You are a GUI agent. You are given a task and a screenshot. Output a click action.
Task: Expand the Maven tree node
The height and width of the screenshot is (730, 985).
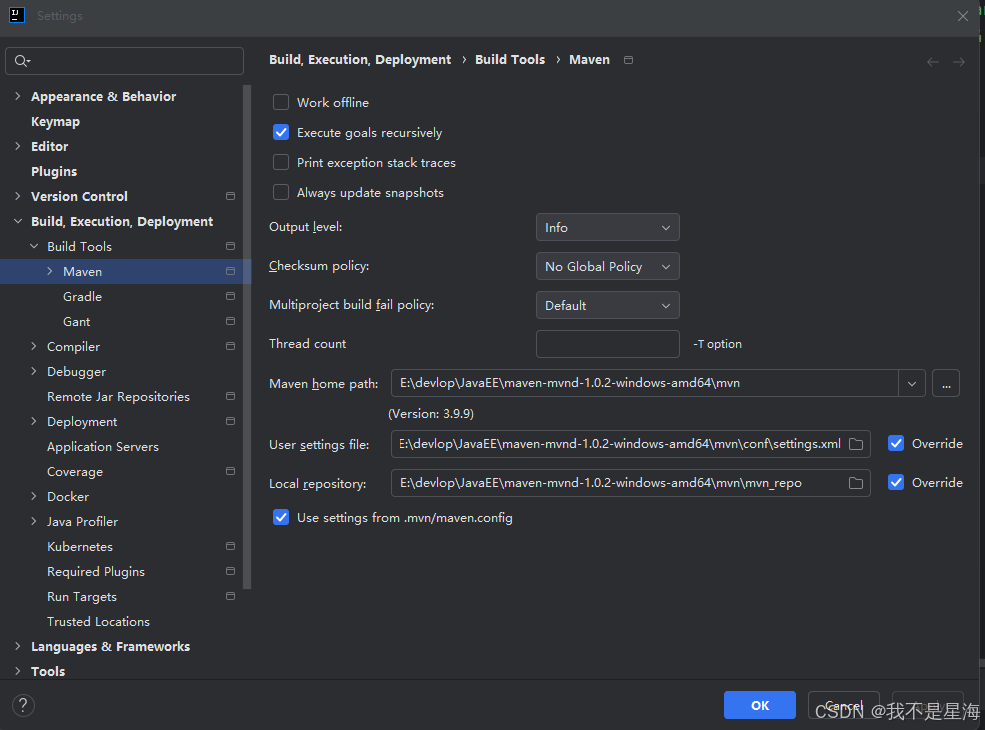coord(50,271)
